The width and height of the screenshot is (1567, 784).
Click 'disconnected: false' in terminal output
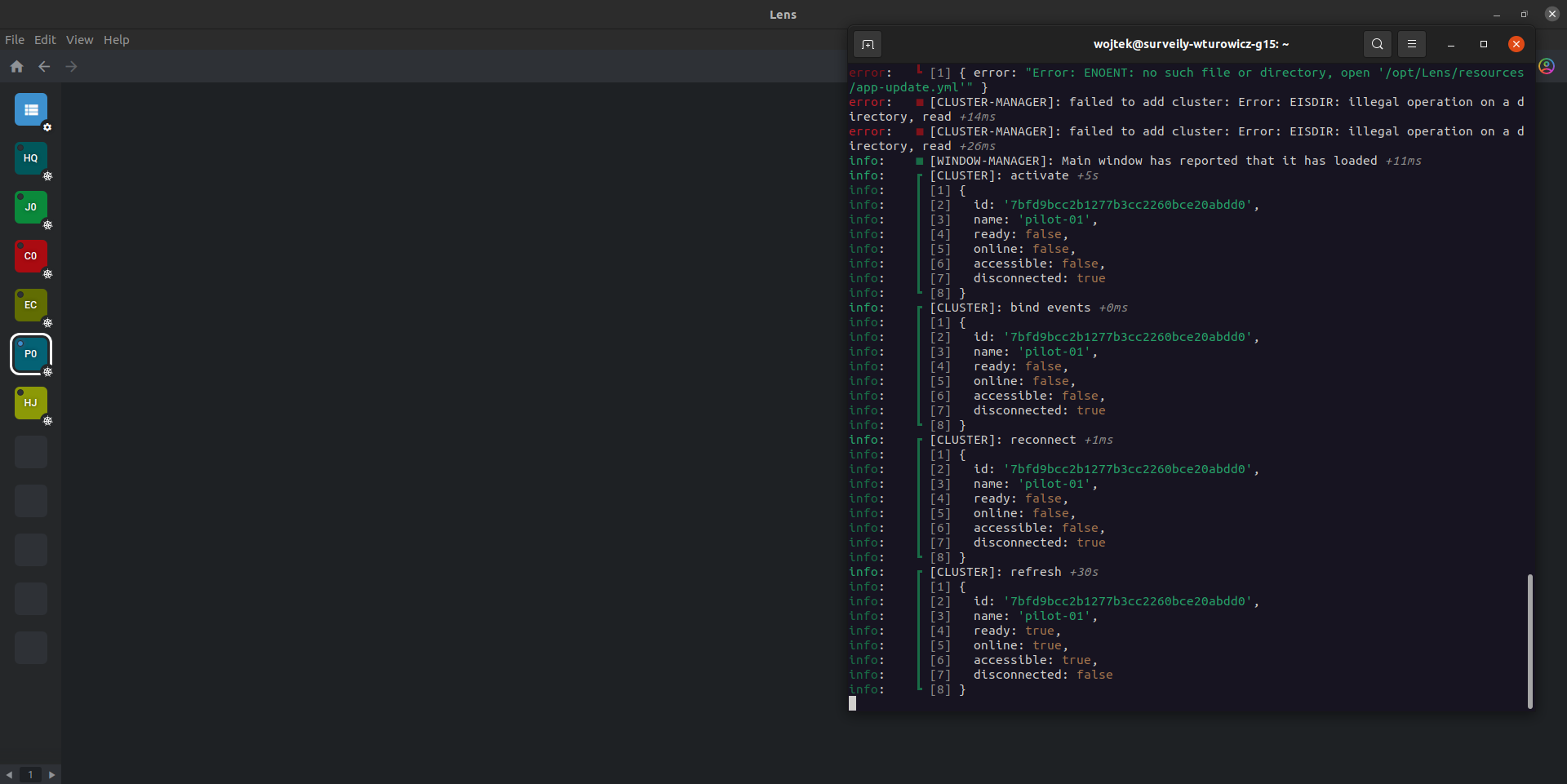pos(1043,675)
